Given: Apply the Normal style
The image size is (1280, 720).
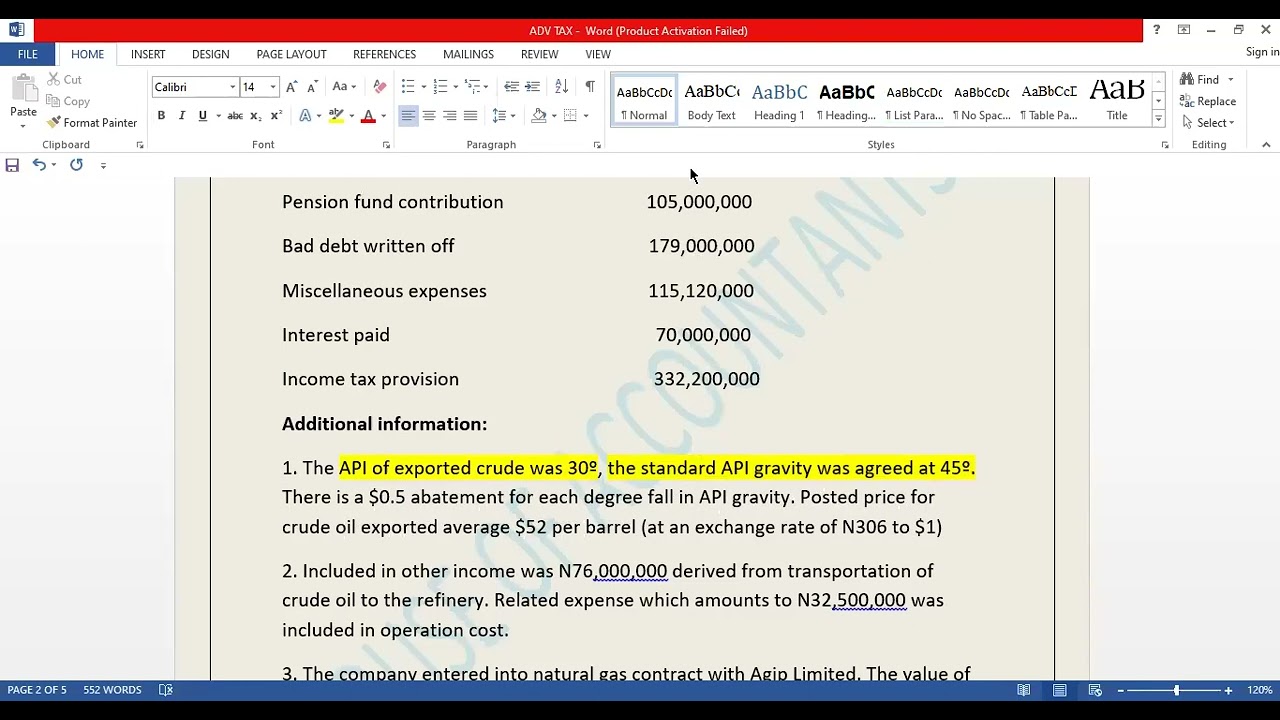Looking at the screenshot, I should [x=644, y=101].
